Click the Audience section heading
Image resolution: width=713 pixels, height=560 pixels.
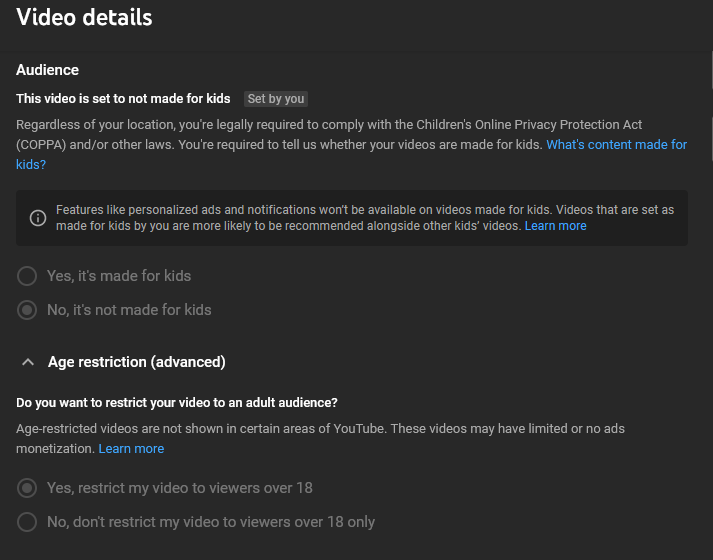click(47, 70)
